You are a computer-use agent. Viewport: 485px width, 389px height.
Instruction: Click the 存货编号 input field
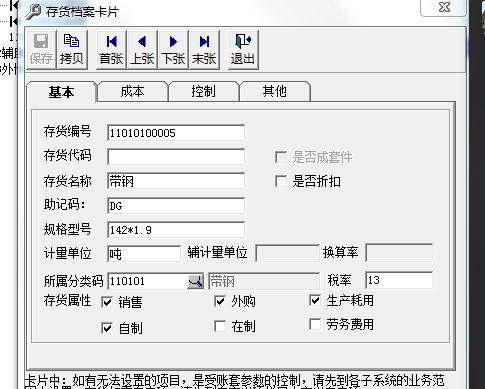click(176, 133)
